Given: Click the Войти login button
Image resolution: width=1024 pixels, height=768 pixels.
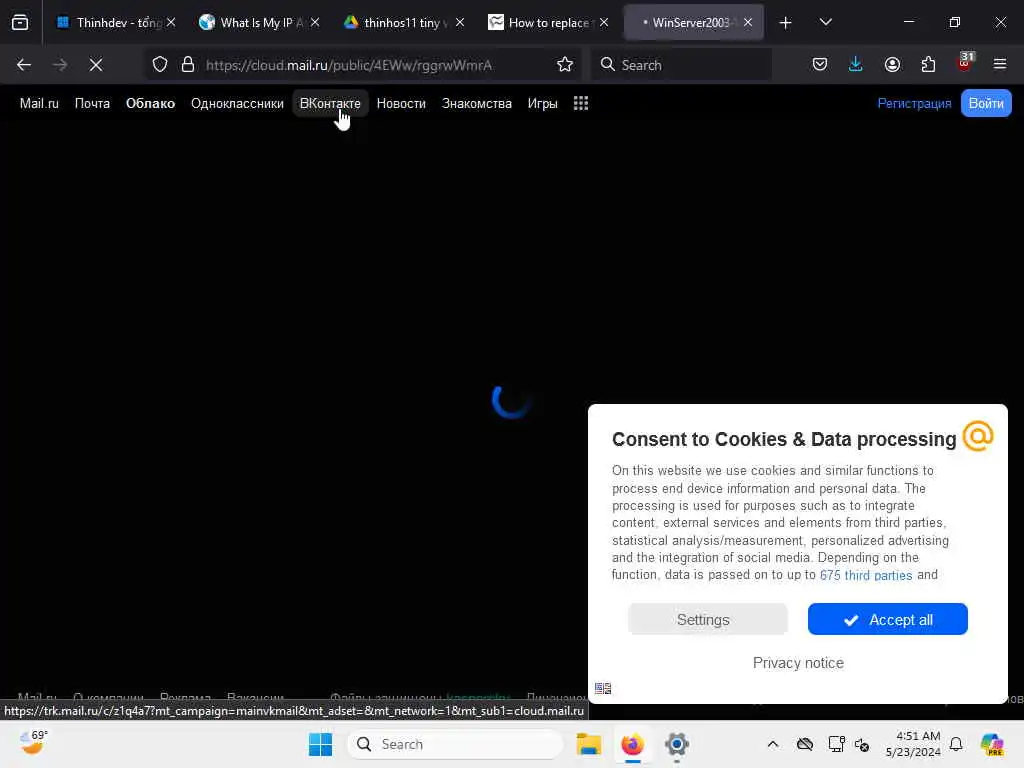Looking at the screenshot, I should [986, 103].
